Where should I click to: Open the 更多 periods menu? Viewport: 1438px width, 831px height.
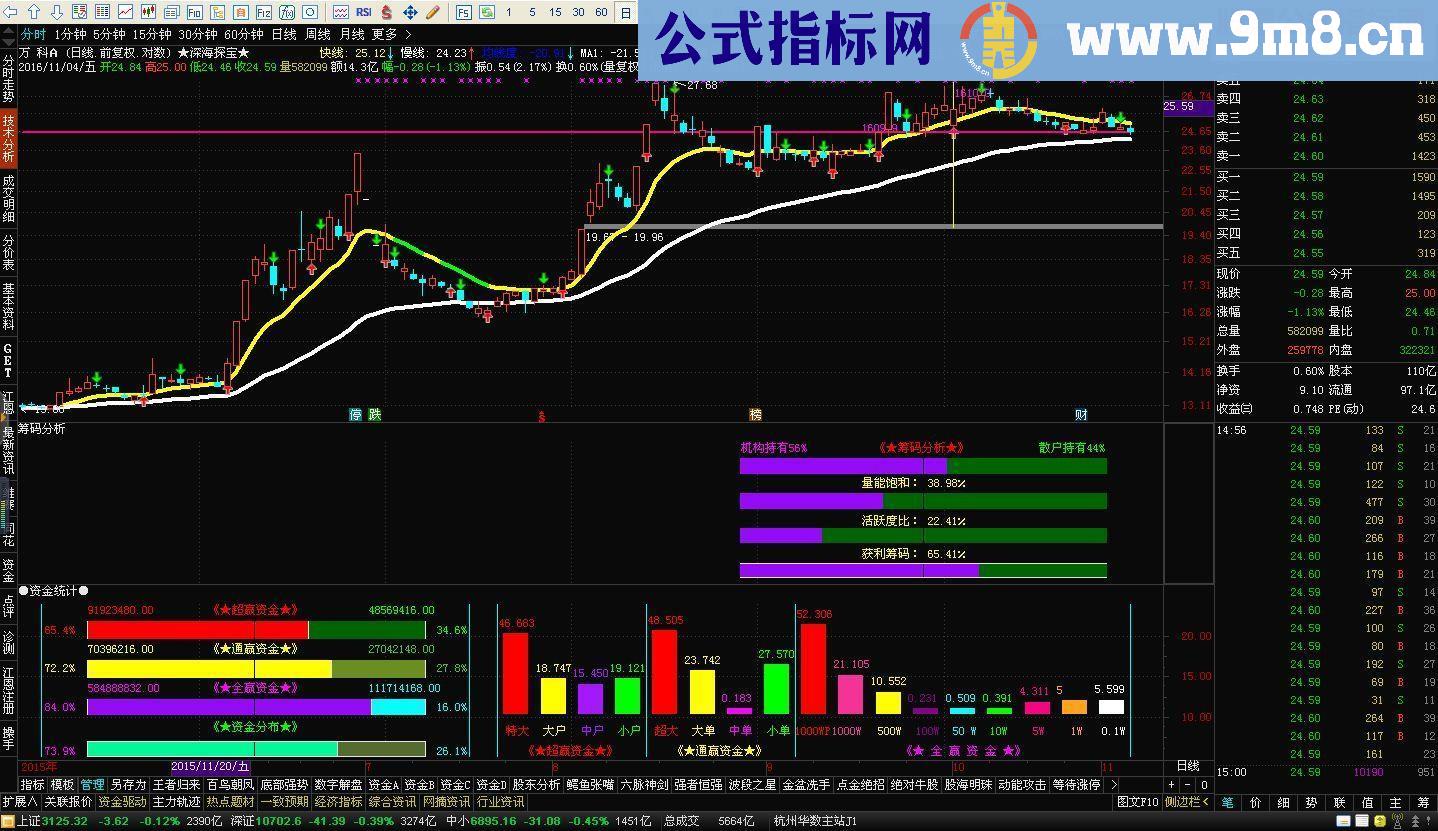[382, 34]
